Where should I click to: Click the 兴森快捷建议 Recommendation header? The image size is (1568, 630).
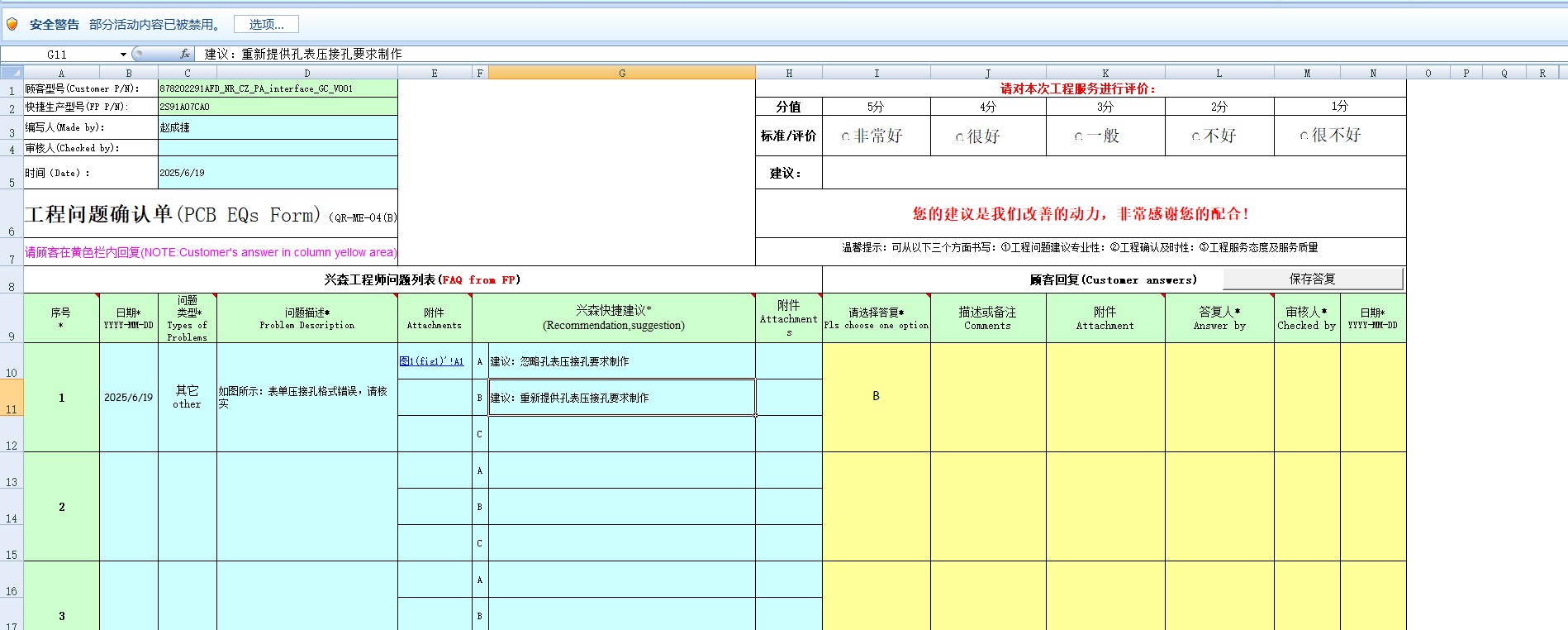614,318
